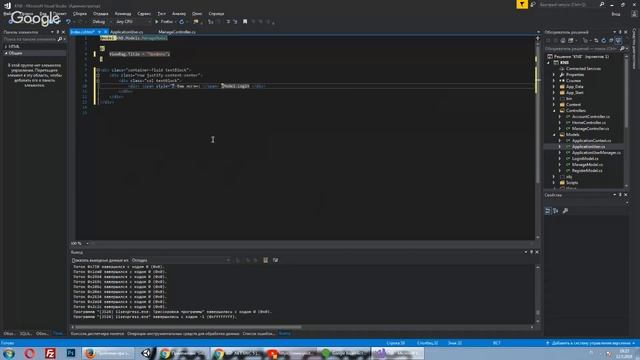Open the notifications flag icon
This screenshot has height=360, width=640.
[522, 4]
